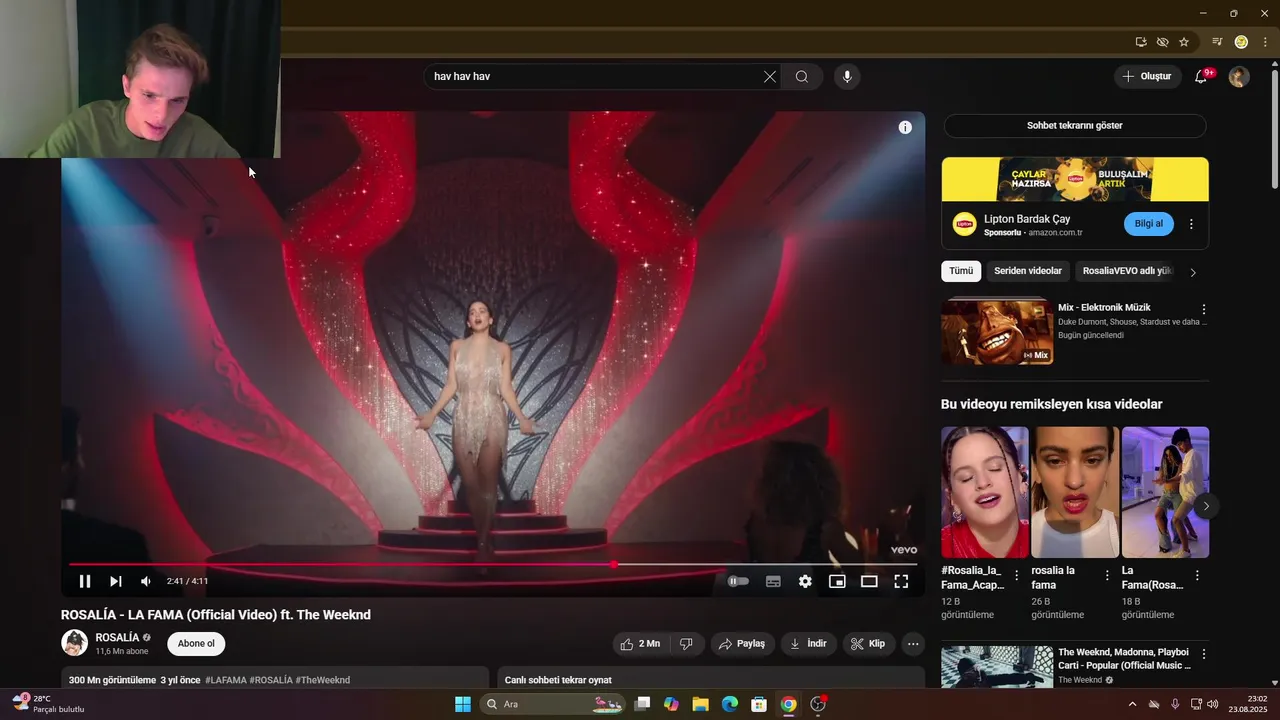This screenshot has width=1280, height=720.
Task: Open options for La Fama(Rosa short
Action: 1197,575
